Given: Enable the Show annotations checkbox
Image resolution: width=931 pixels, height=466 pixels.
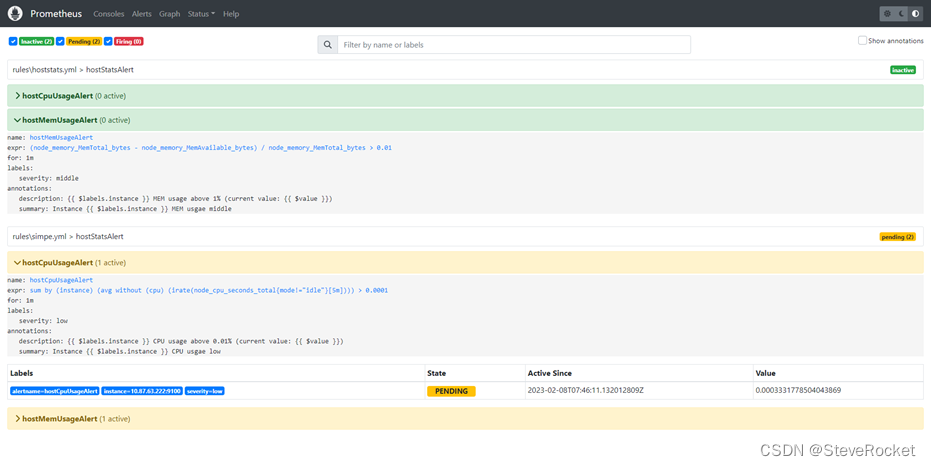Looking at the screenshot, I should pos(862,40).
